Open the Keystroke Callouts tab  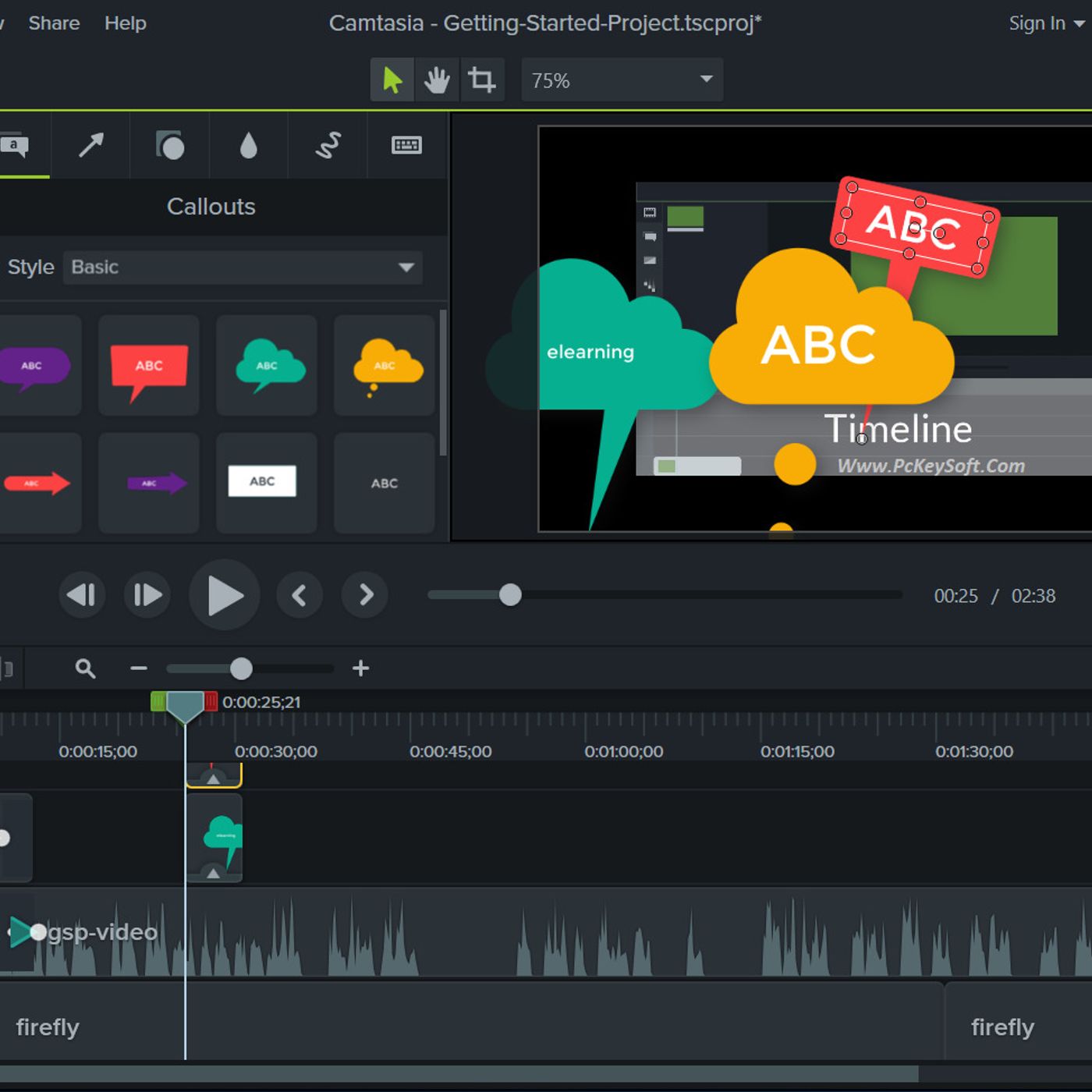[406, 145]
